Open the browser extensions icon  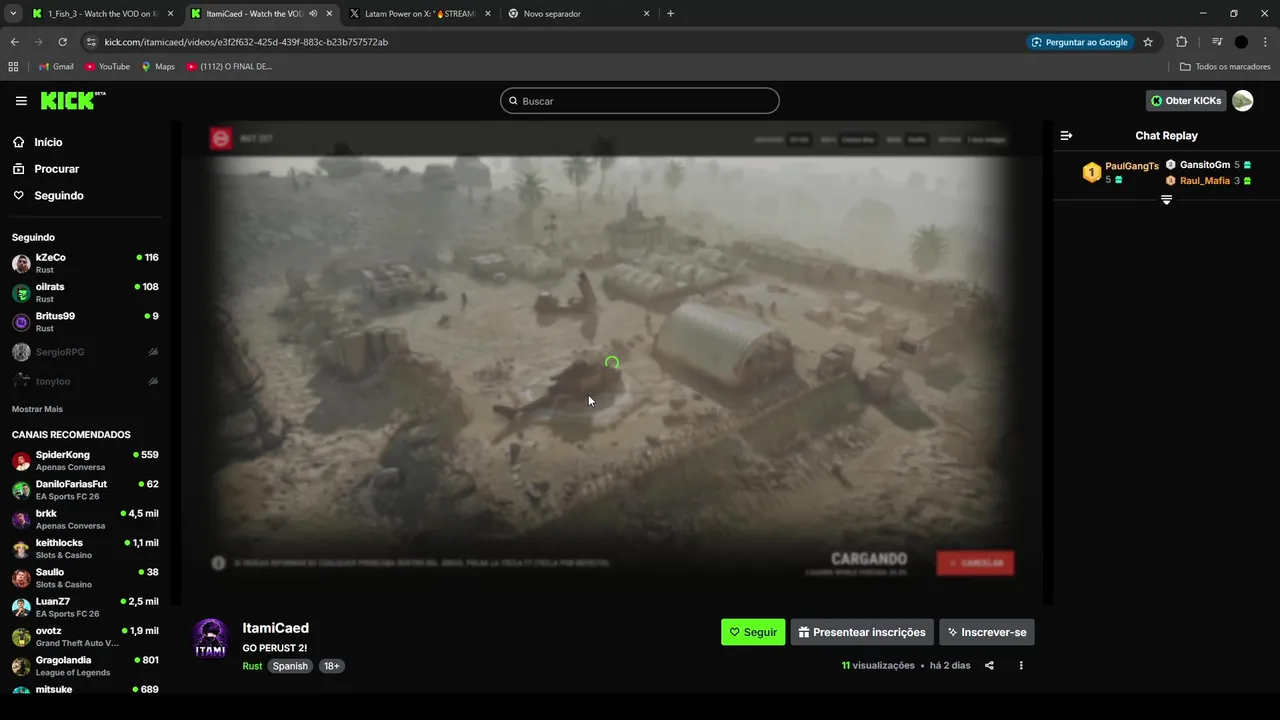click(x=1182, y=42)
